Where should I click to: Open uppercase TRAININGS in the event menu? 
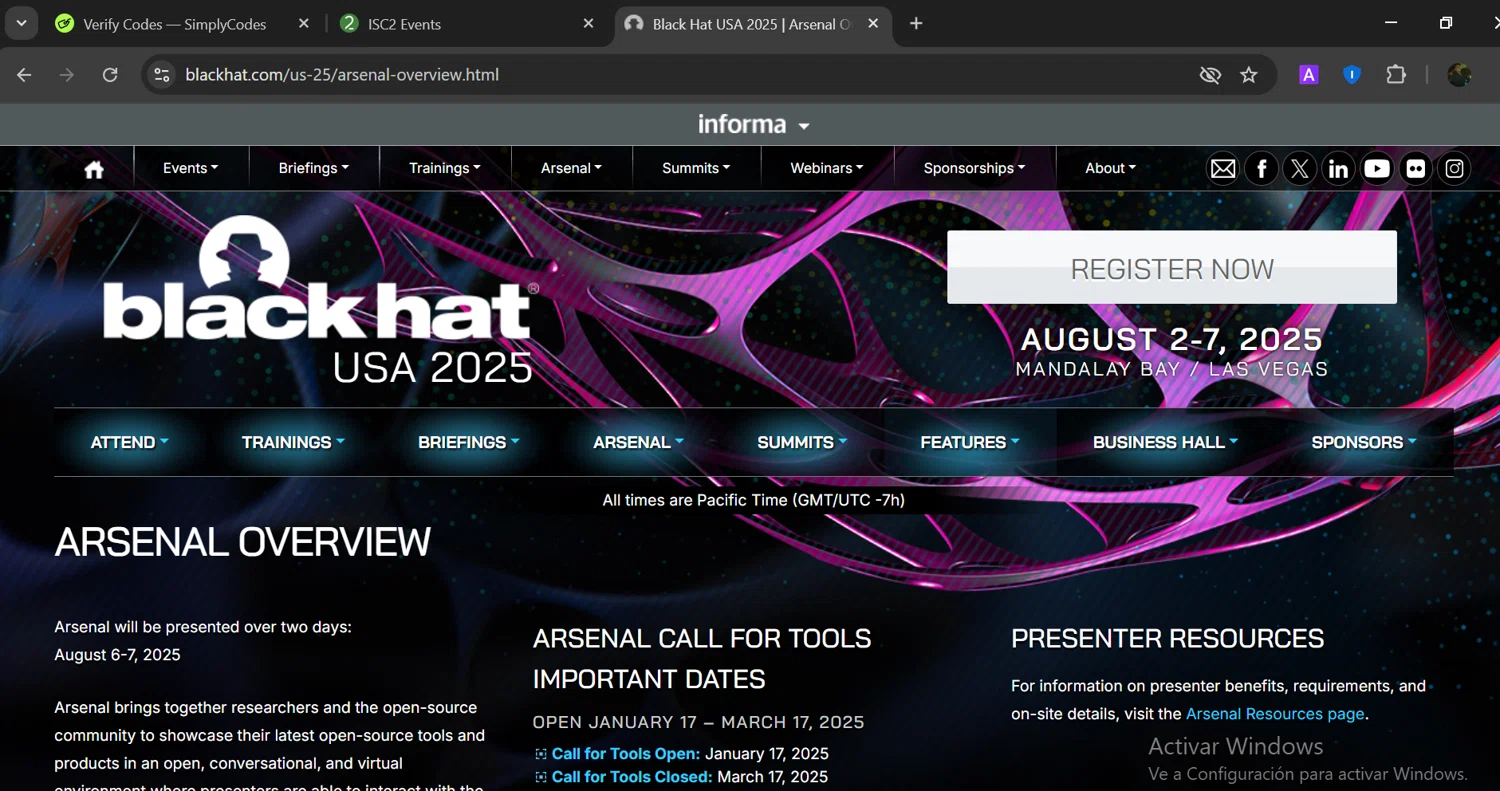pyautogui.click(x=293, y=442)
